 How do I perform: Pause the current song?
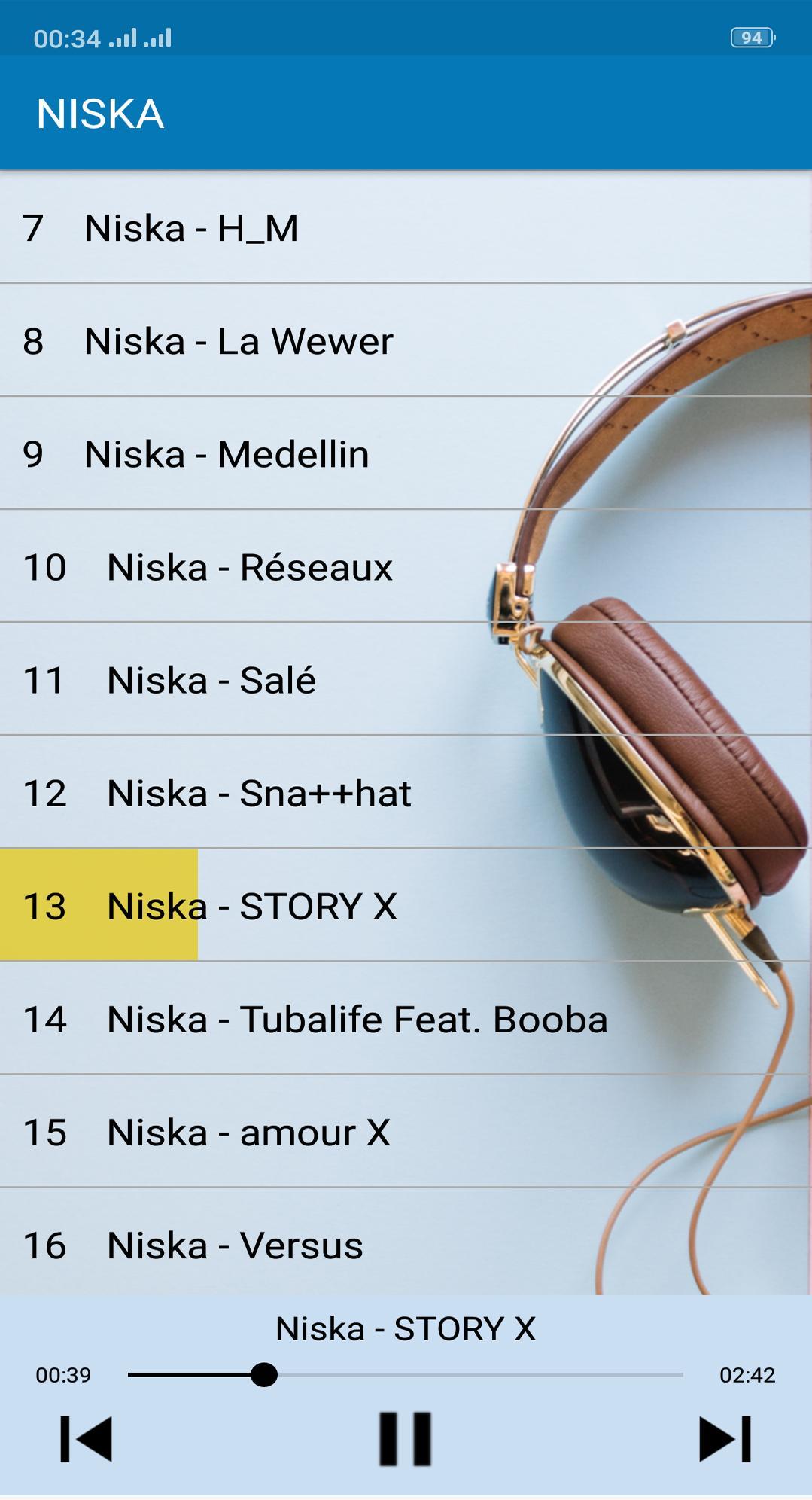pyautogui.click(x=405, y=1439)
